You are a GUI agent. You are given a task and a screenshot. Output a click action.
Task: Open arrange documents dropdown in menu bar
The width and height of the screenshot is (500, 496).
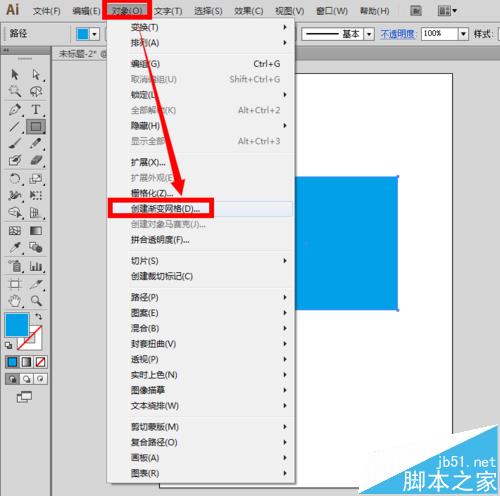[x=447, y=11]
